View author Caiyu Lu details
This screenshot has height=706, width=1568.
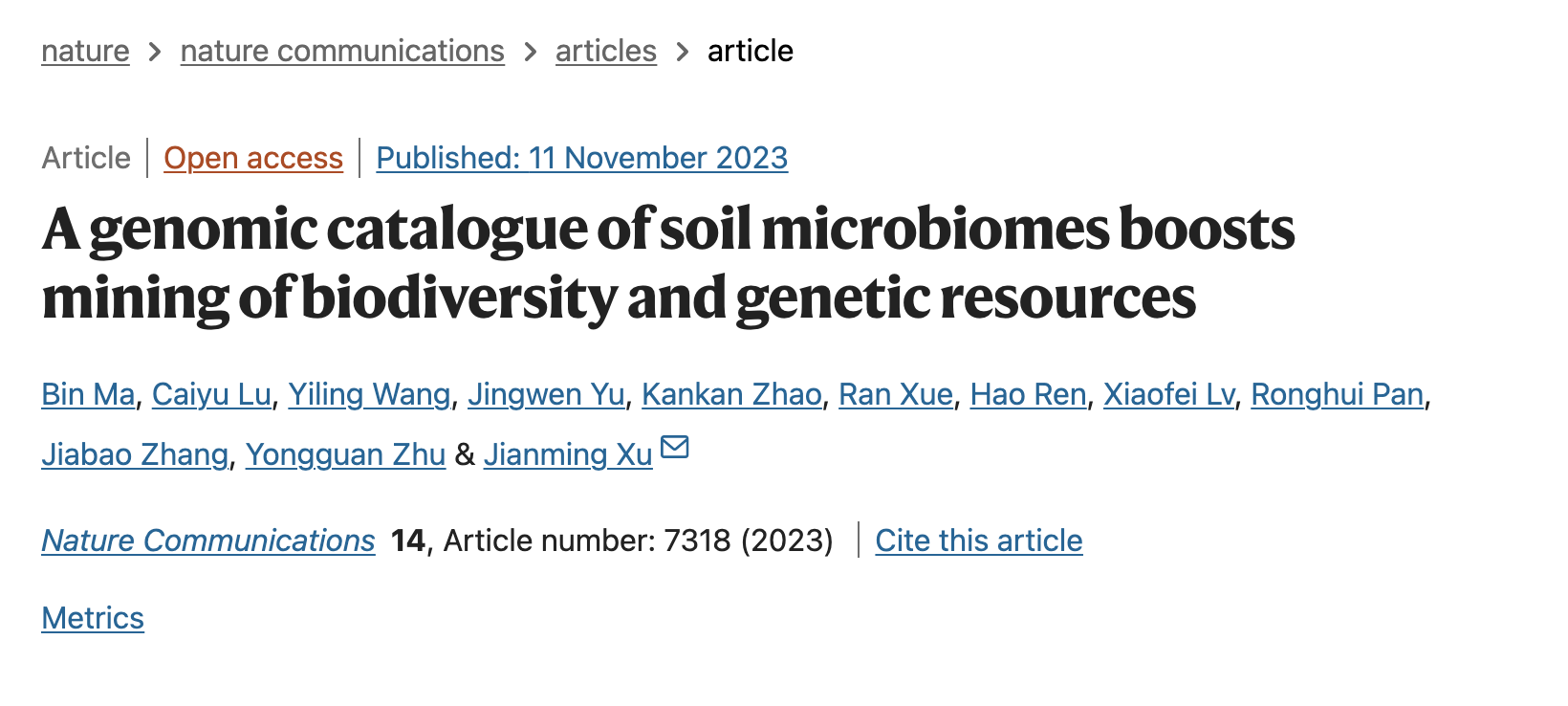[211, 394]
